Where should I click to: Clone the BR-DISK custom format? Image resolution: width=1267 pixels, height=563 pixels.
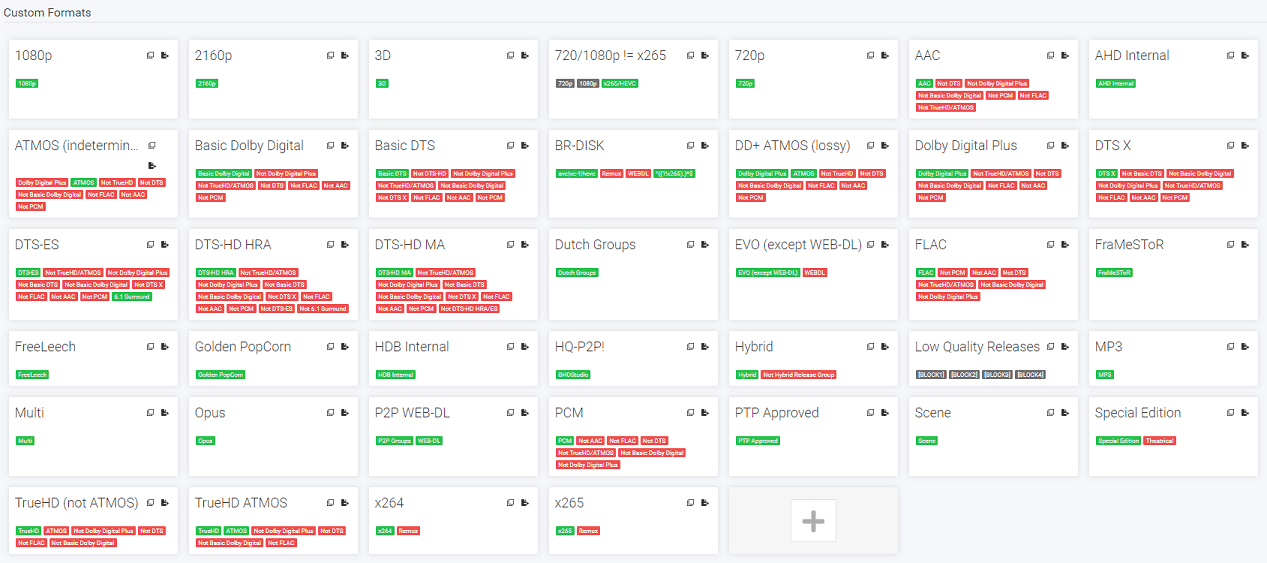pos(690,146)
